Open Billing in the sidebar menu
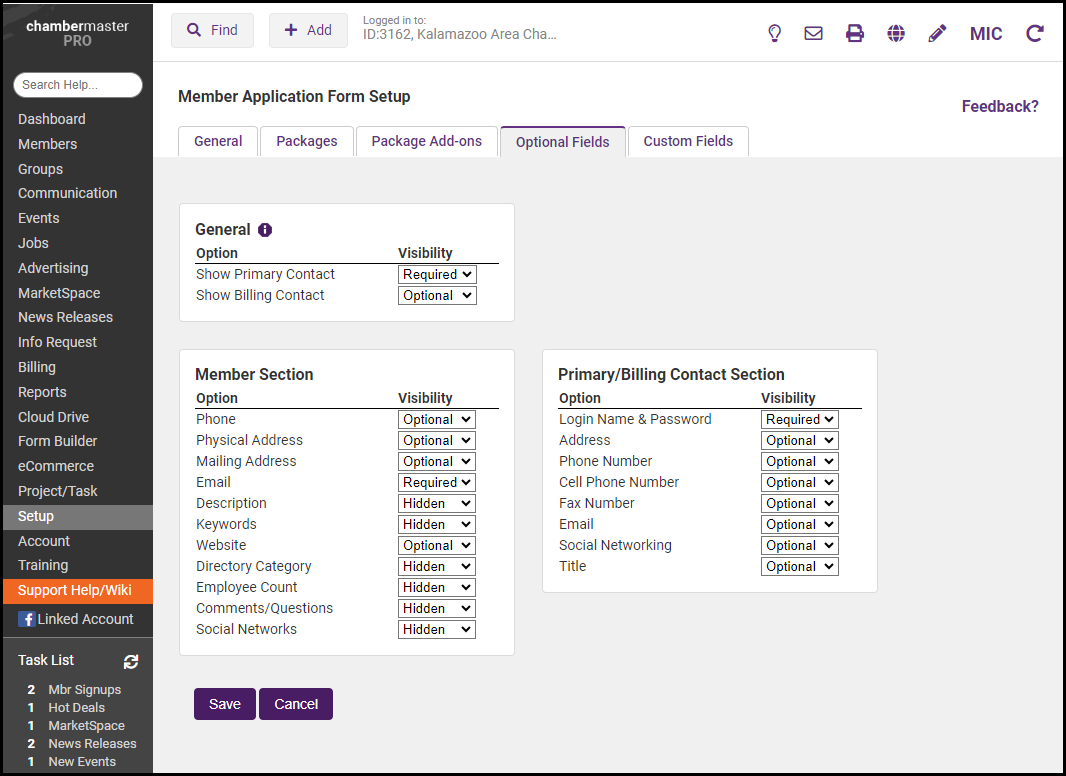The width and height of the screenshot is (1066, 776). (x=37, y=367)
